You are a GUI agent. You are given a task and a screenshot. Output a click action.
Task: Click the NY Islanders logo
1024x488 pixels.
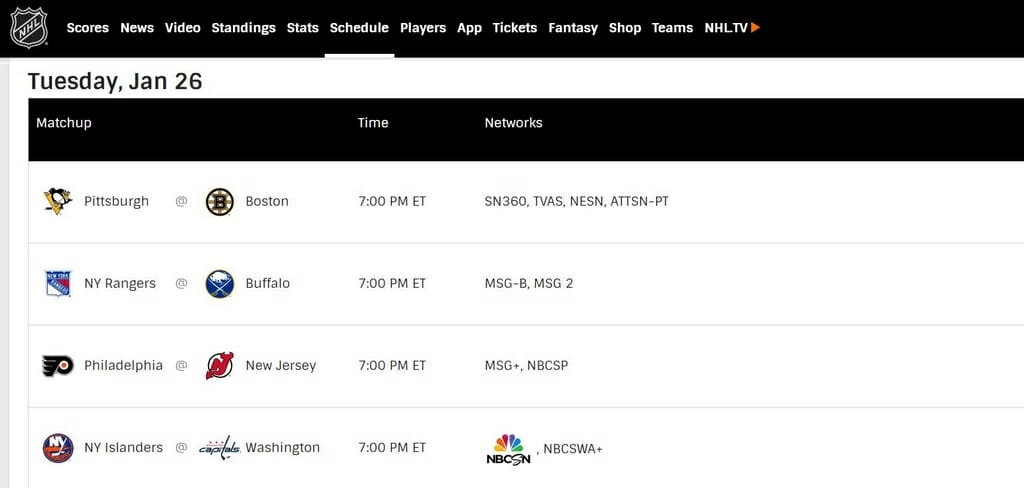point(57,448)
